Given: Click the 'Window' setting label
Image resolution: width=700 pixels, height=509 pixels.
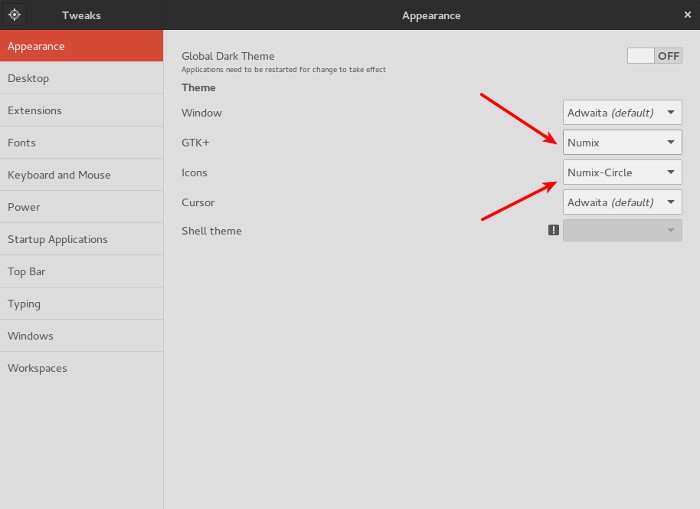Looking at the screenshot, I should pyautogui.click(x=201, y=113).
